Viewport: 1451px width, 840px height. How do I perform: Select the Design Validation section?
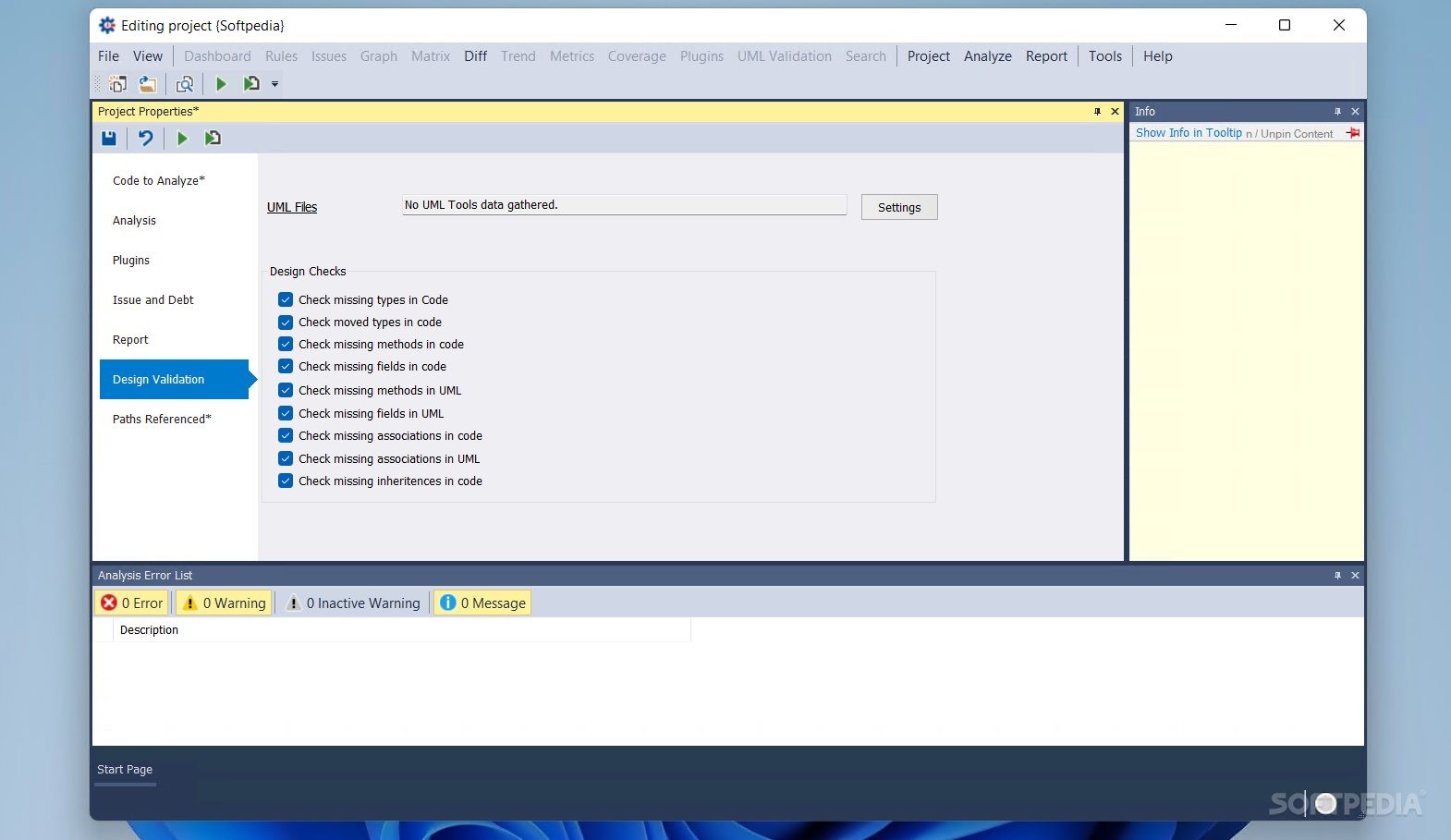click(174, 379)
